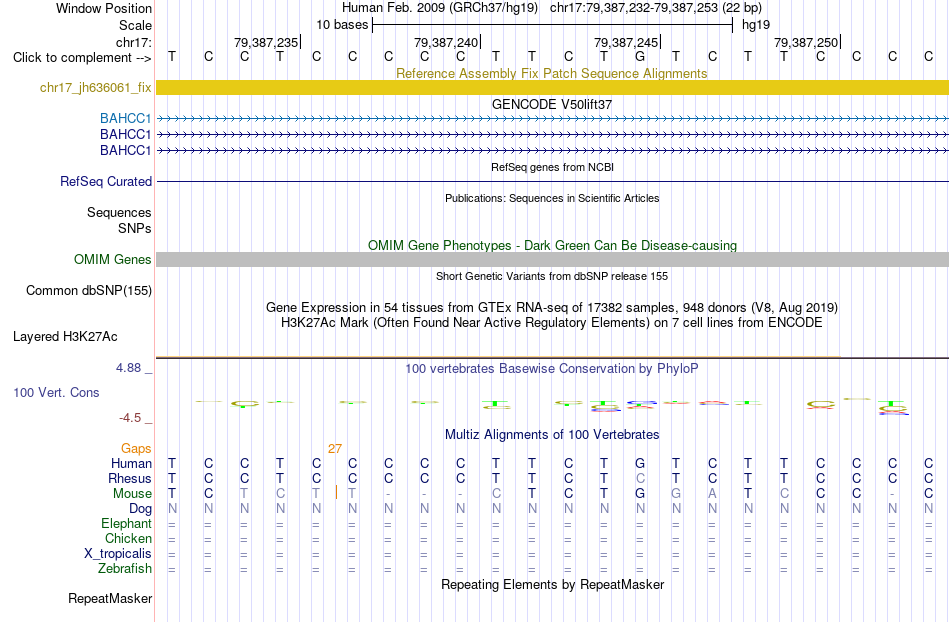Click the SNPs publications sub-label

click(135, 228)
